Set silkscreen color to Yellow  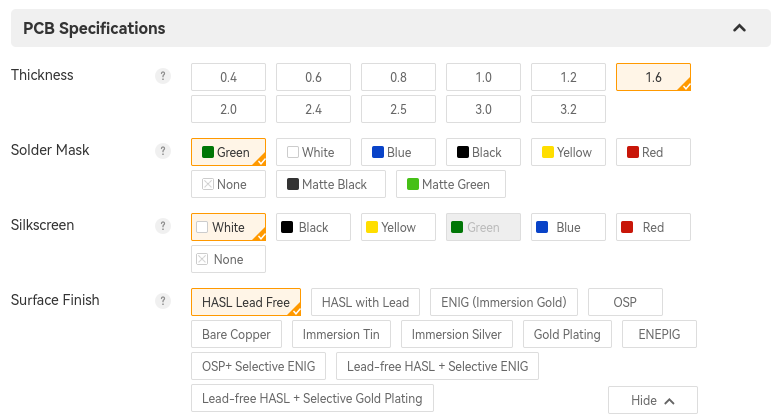coord(398,227)
